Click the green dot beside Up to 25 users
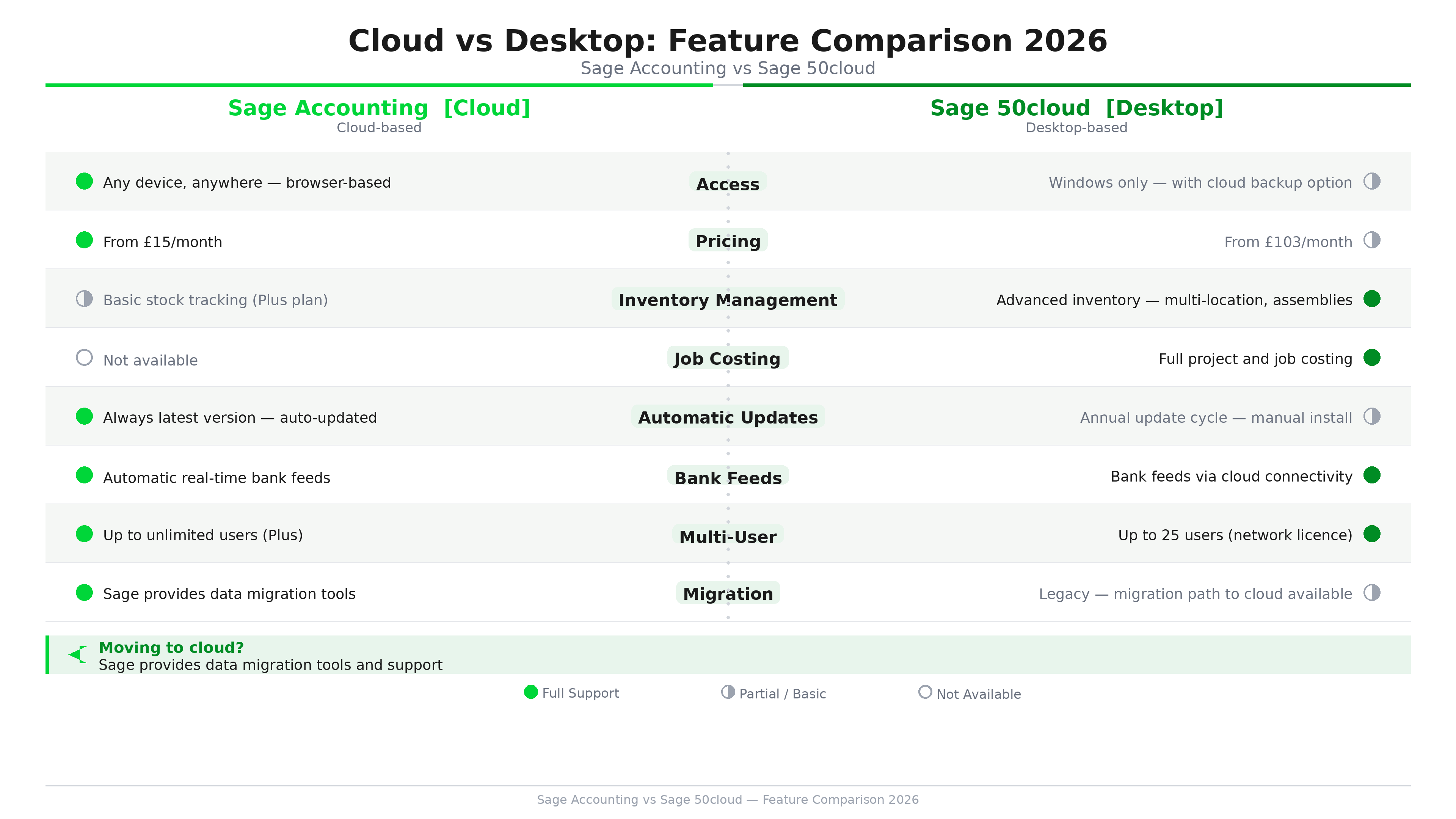Viewport: 1456px width, 819px height. click(x=1371, y=534)
